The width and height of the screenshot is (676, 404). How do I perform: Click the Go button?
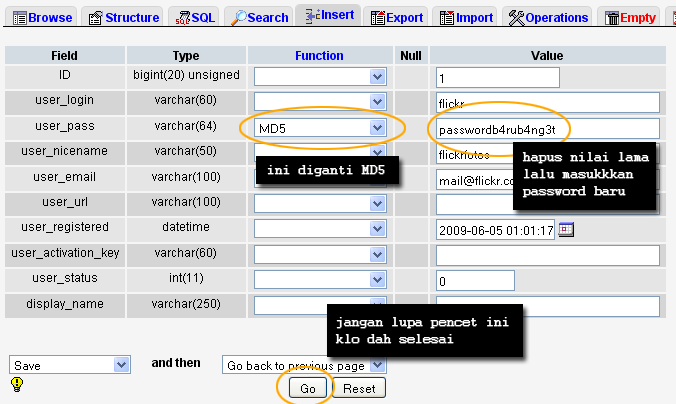[x=307, y=388]
